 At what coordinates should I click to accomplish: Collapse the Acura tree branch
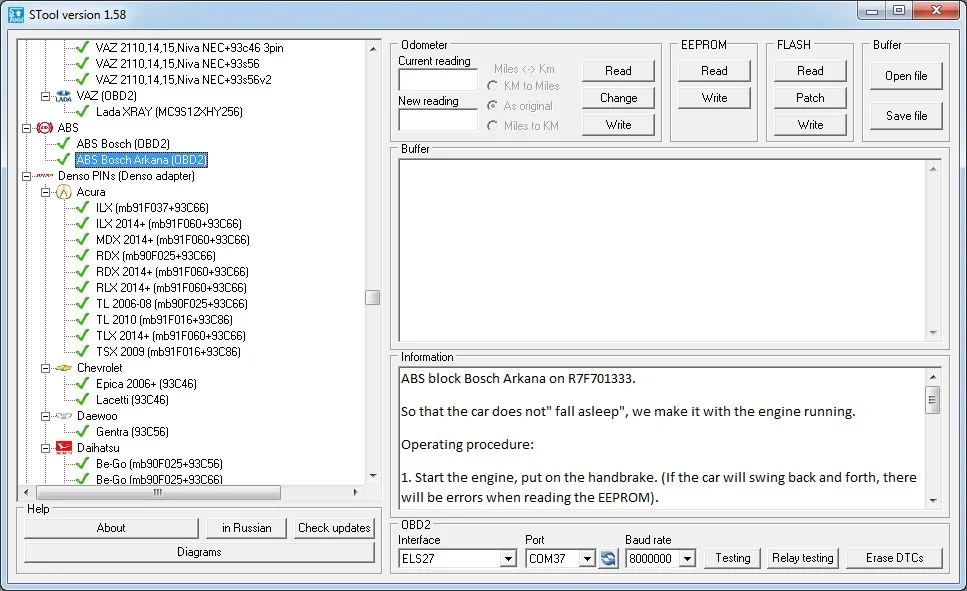pyautogui.click(x=45, y=192)
